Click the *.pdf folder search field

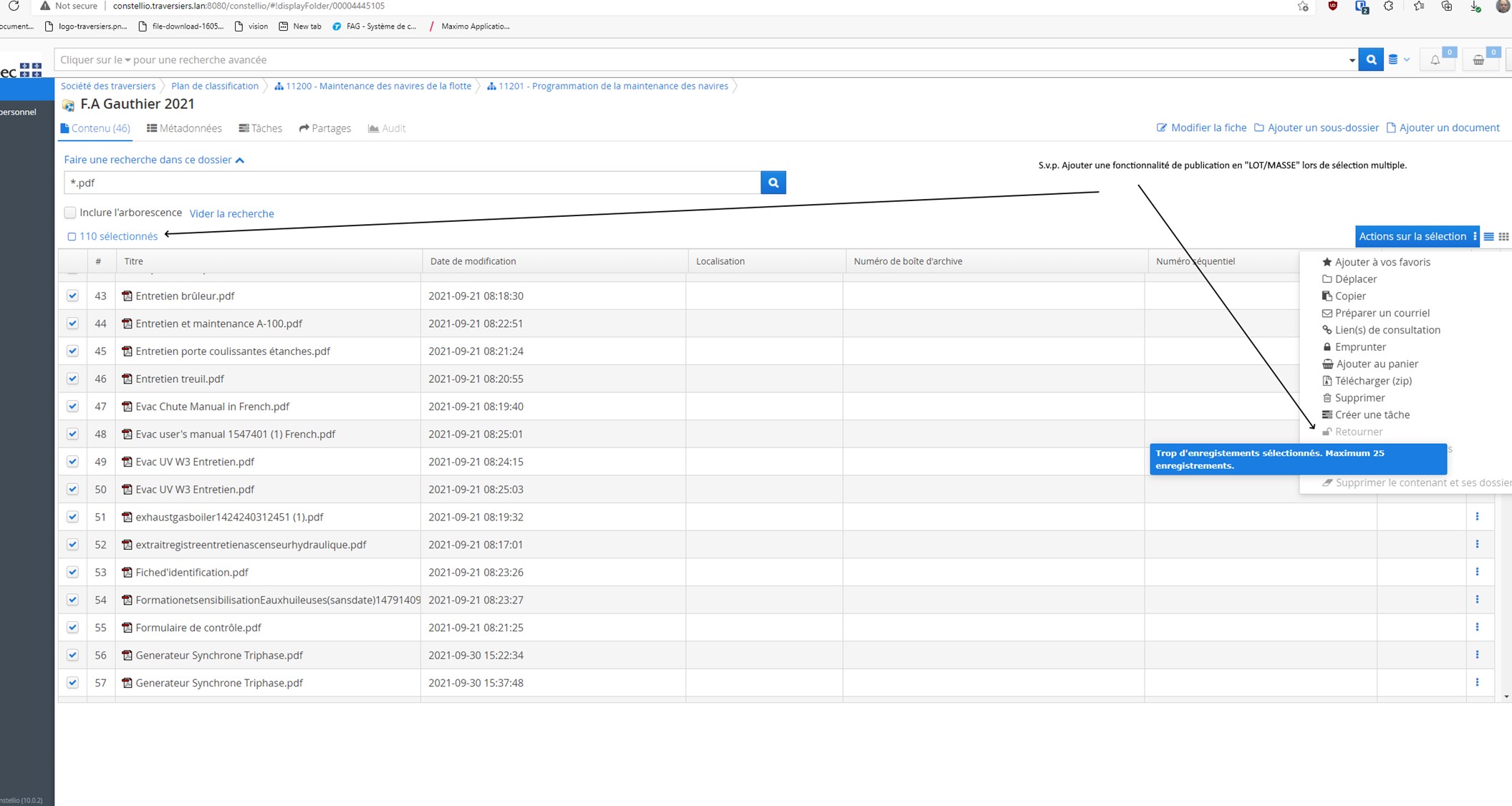tap(412, 183)
